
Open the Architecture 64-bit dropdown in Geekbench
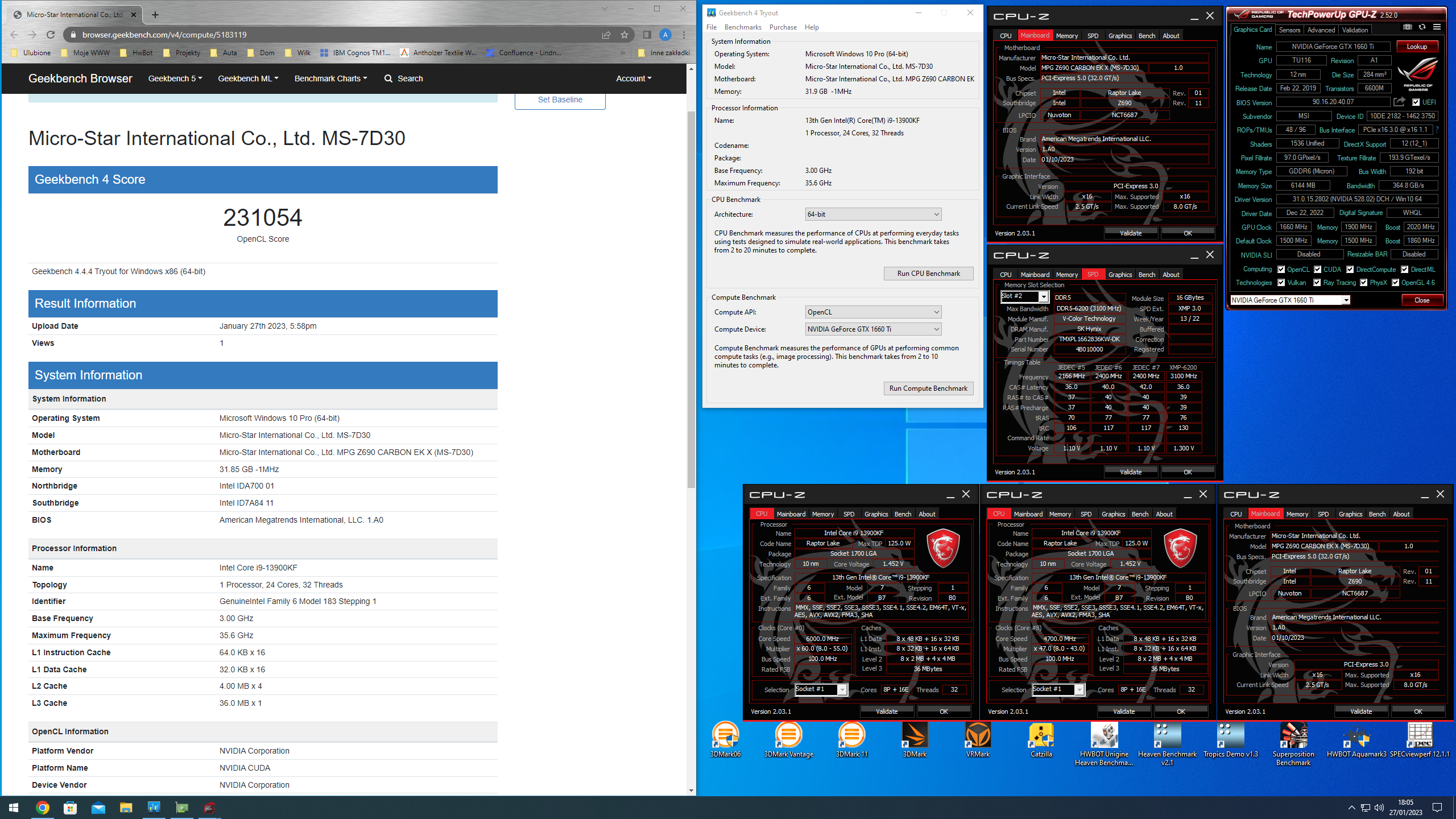pyautogui.click(x=873, y=214)
